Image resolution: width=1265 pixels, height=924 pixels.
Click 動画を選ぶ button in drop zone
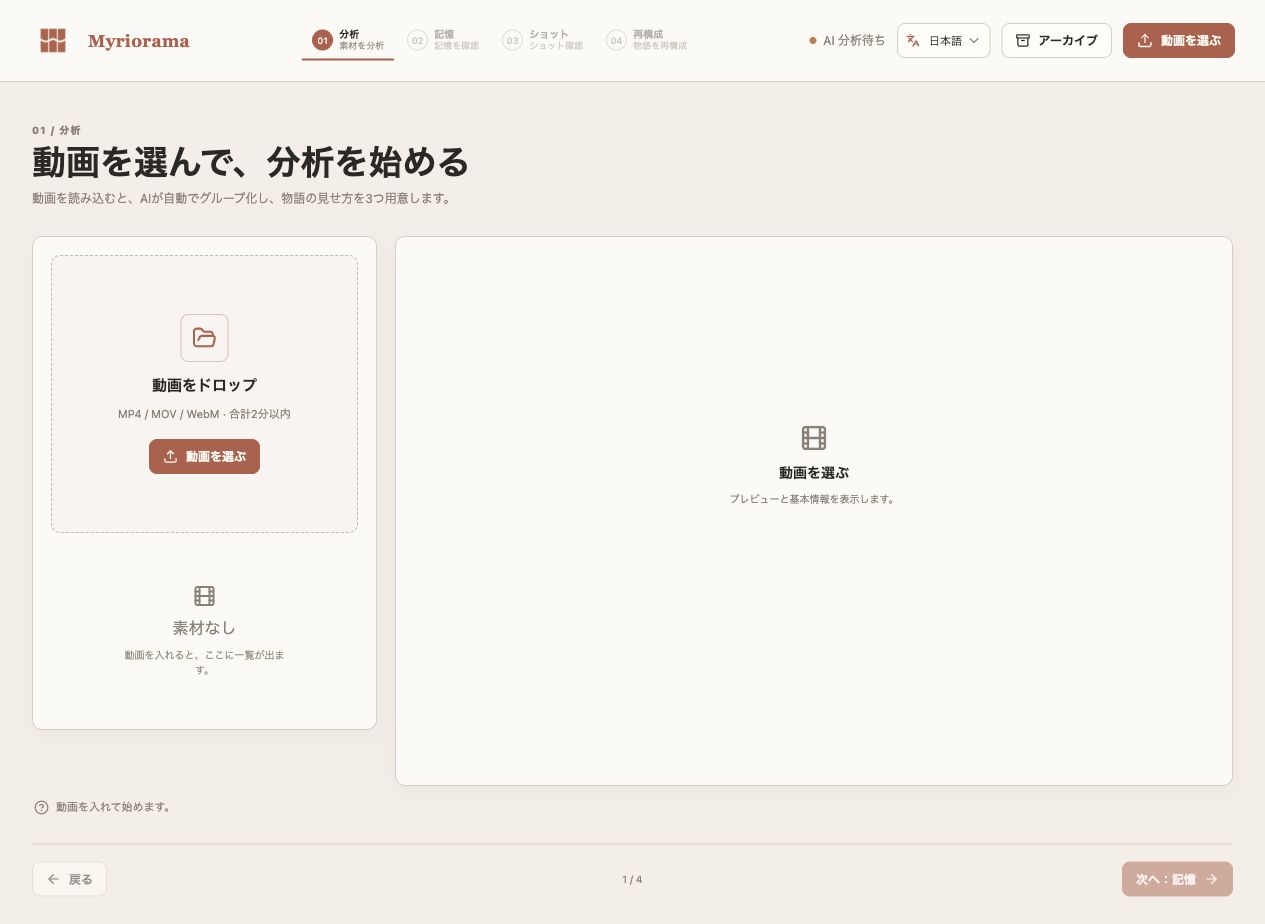[204, 456]
